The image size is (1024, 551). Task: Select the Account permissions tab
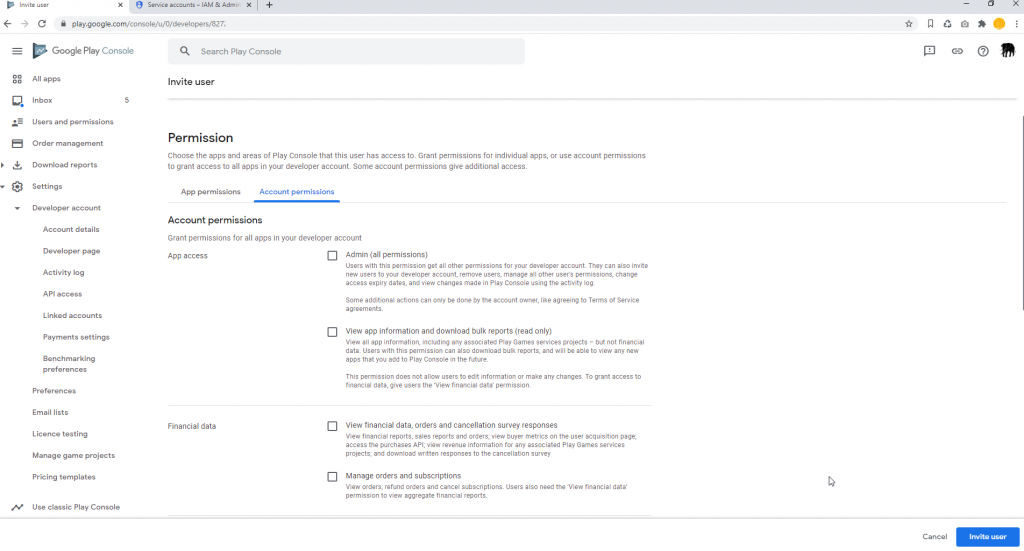(296, 192)
